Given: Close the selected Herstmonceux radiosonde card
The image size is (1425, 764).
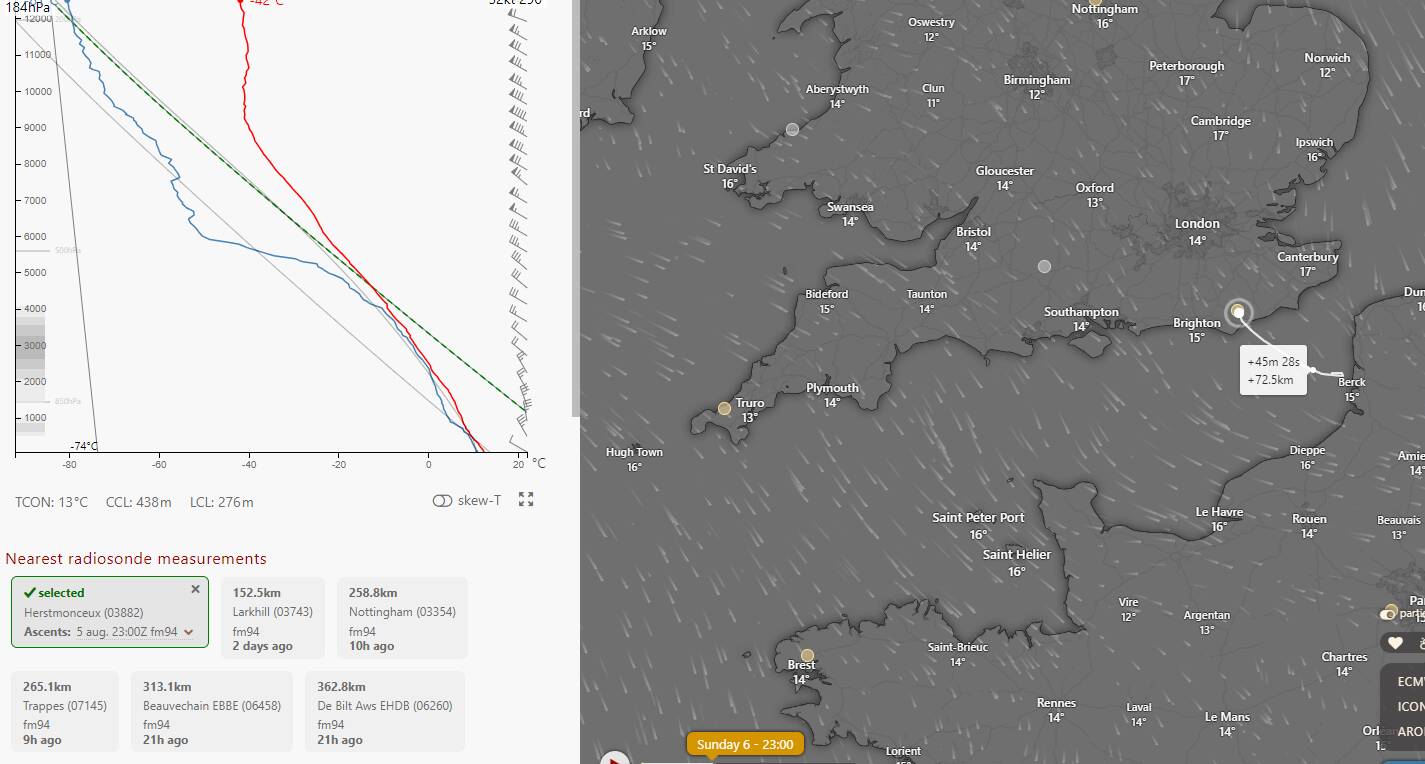Looking at the screenshot, I should (195, 590).
